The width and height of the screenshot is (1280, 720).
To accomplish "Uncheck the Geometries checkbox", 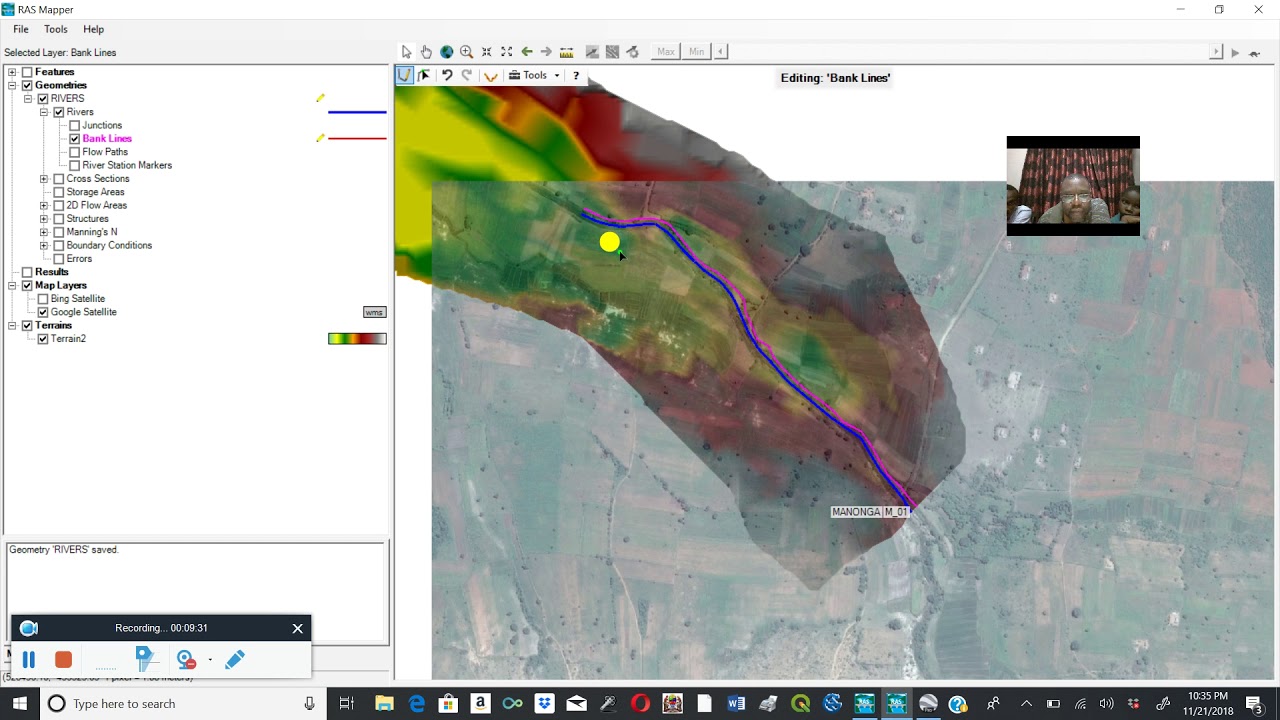I will coord(27,85).
